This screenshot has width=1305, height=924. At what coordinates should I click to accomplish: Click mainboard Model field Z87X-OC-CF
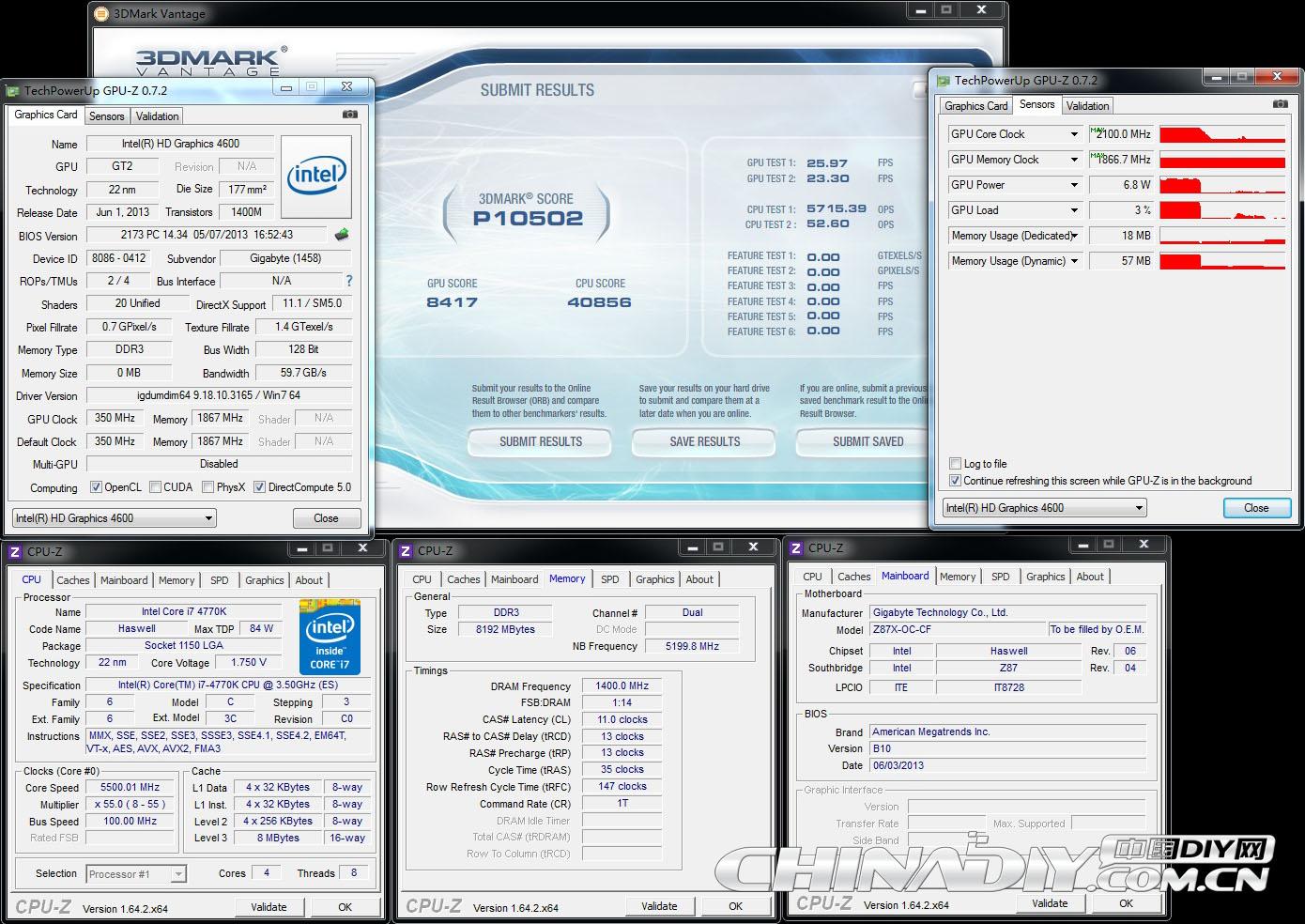pos(958,629)
